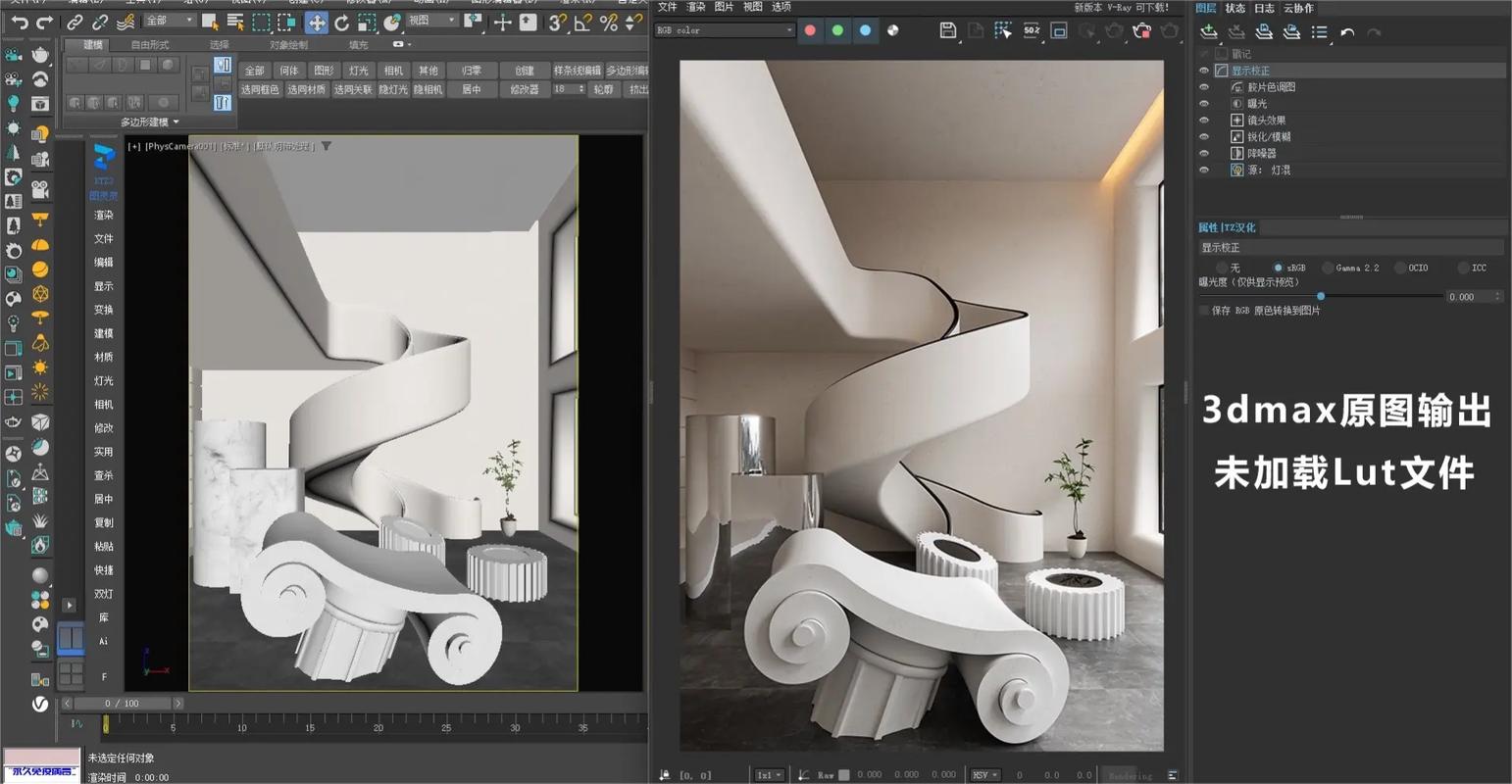This screenshot has width=1512, height=784.
Task: Click the Unlink selection icon
Action: pyautogui.click(x=100, y=23)
